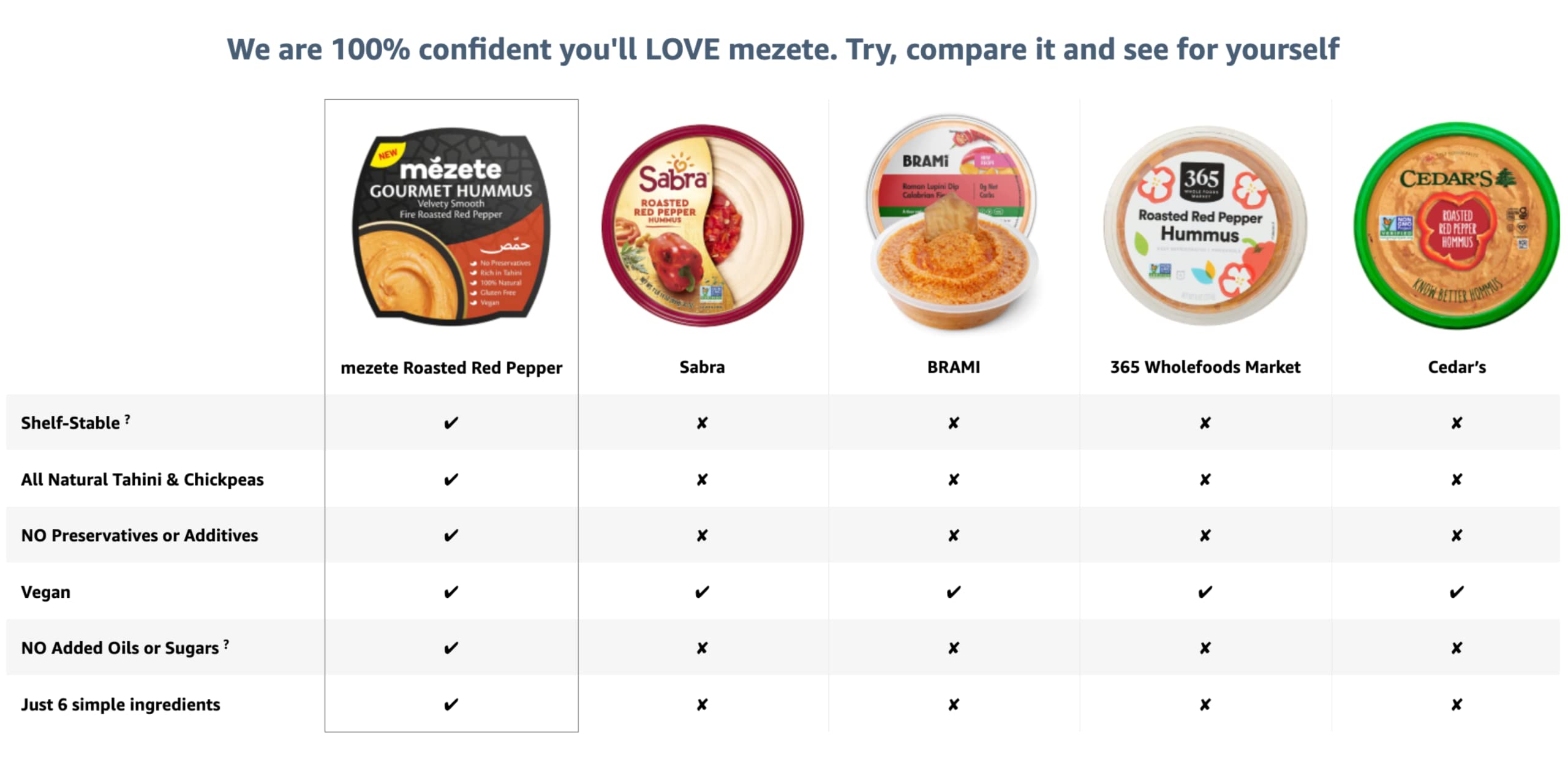
Task: Click Sabra's Shelf-Stable cross mark
Action: click(702, 423)
